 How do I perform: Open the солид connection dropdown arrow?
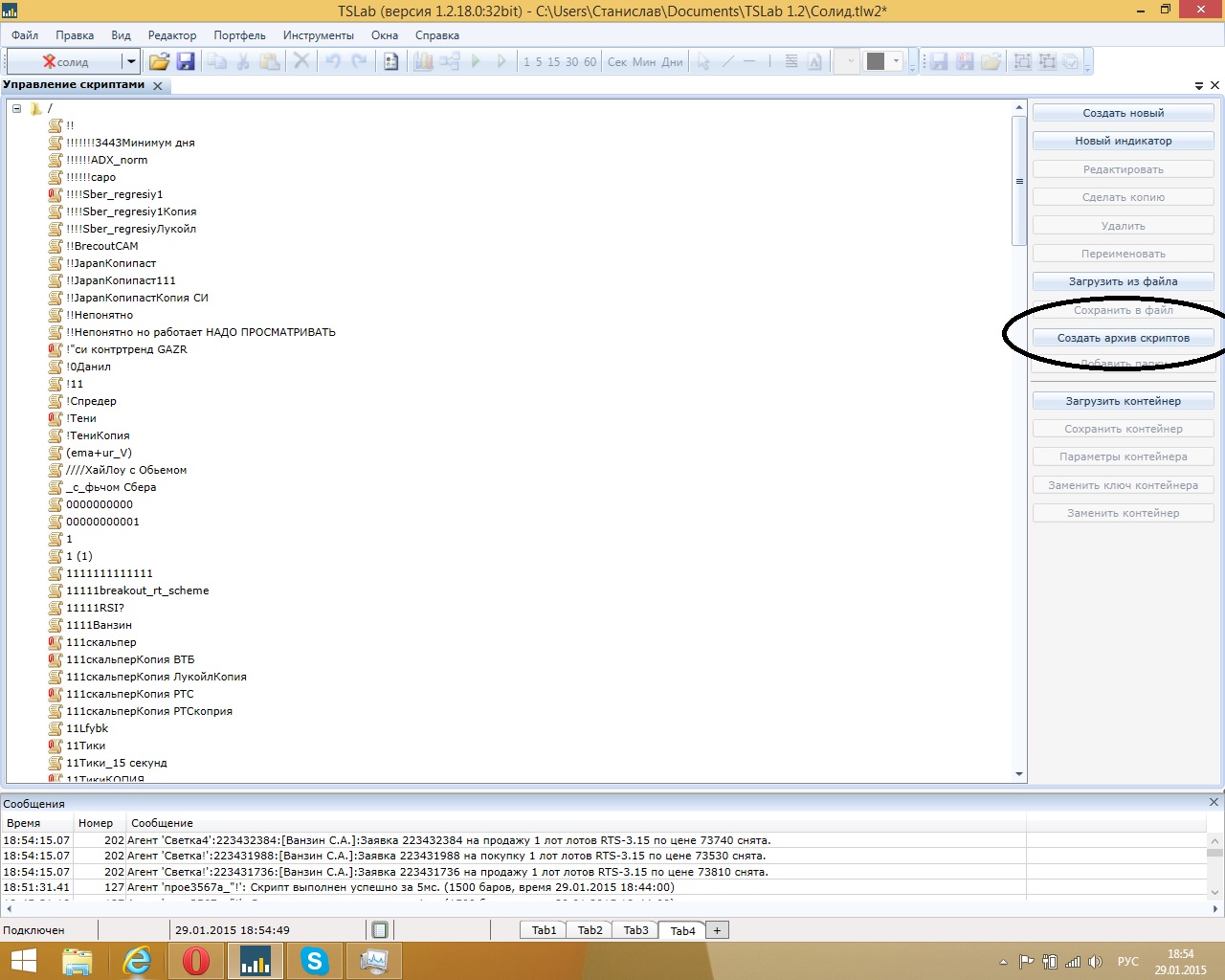[131, 62]
